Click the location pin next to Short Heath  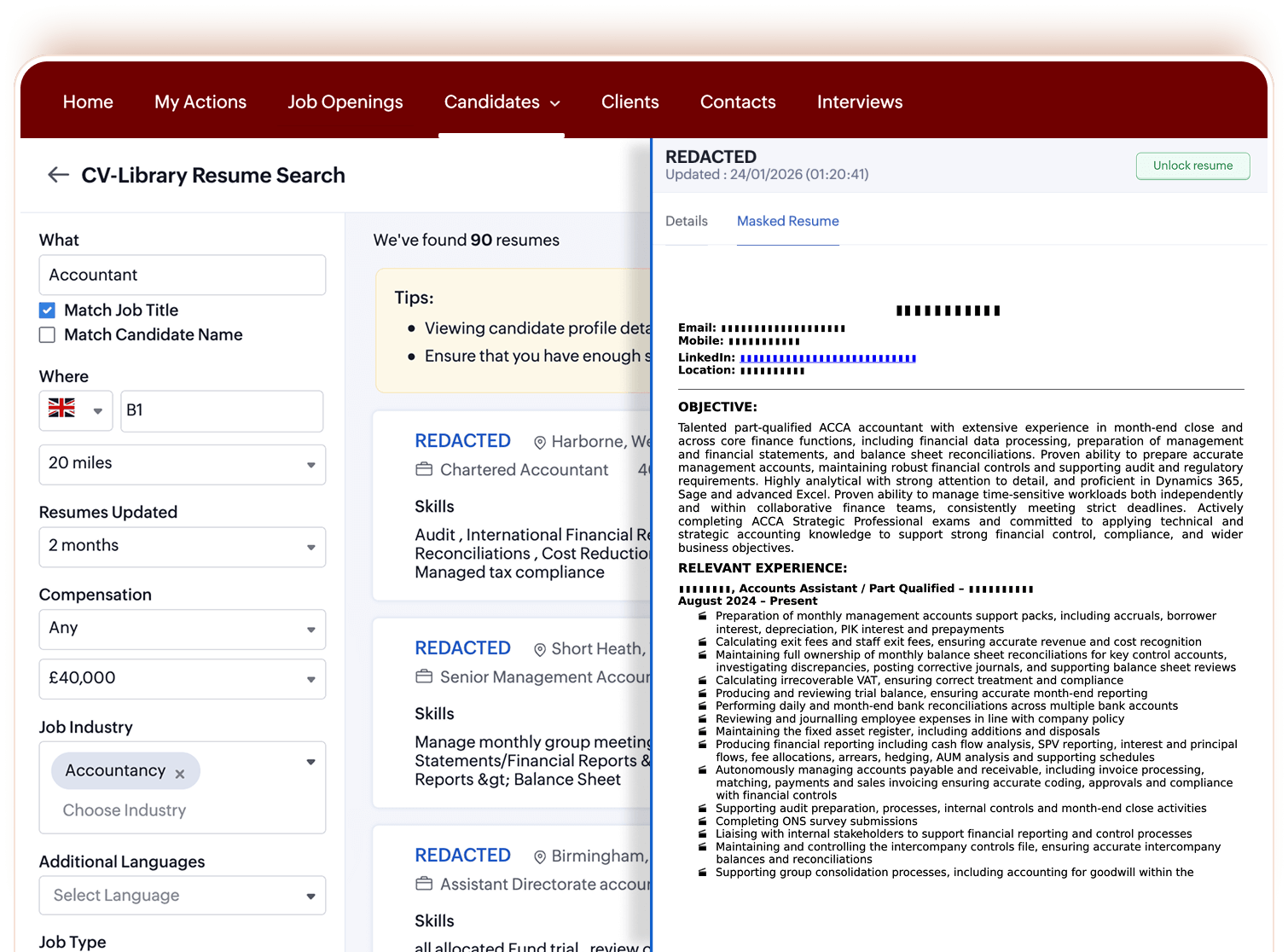coord(540,648)
